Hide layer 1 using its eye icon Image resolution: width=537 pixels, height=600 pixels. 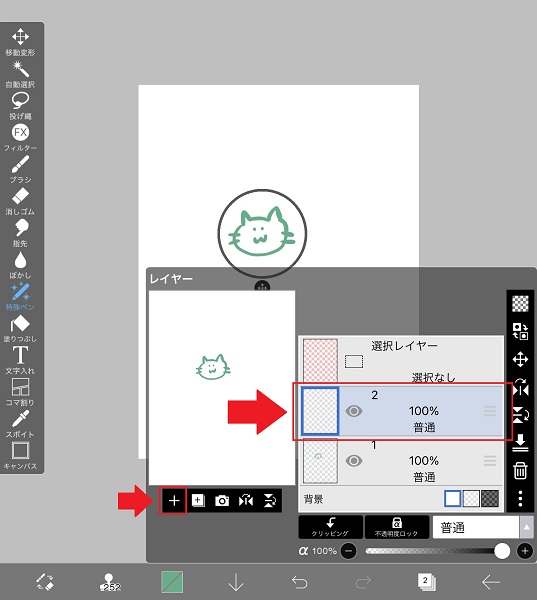[354, 461]
